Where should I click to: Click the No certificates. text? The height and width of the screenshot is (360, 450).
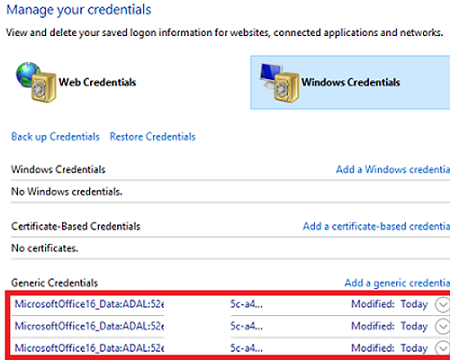45,248
